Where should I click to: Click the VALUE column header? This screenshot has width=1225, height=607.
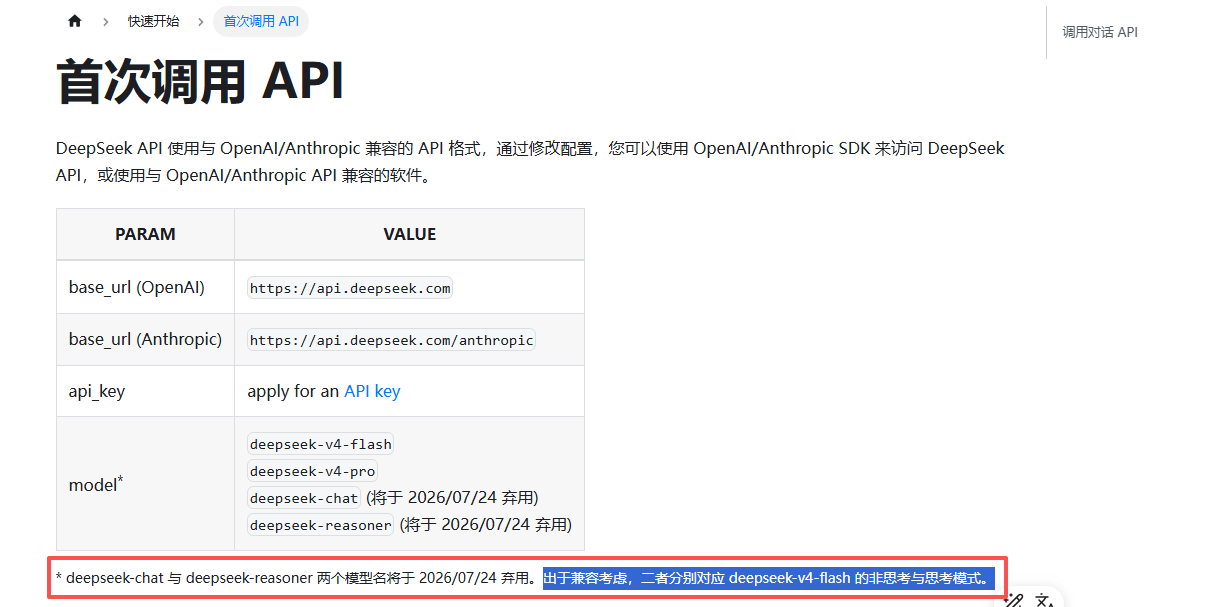[409, 234]
